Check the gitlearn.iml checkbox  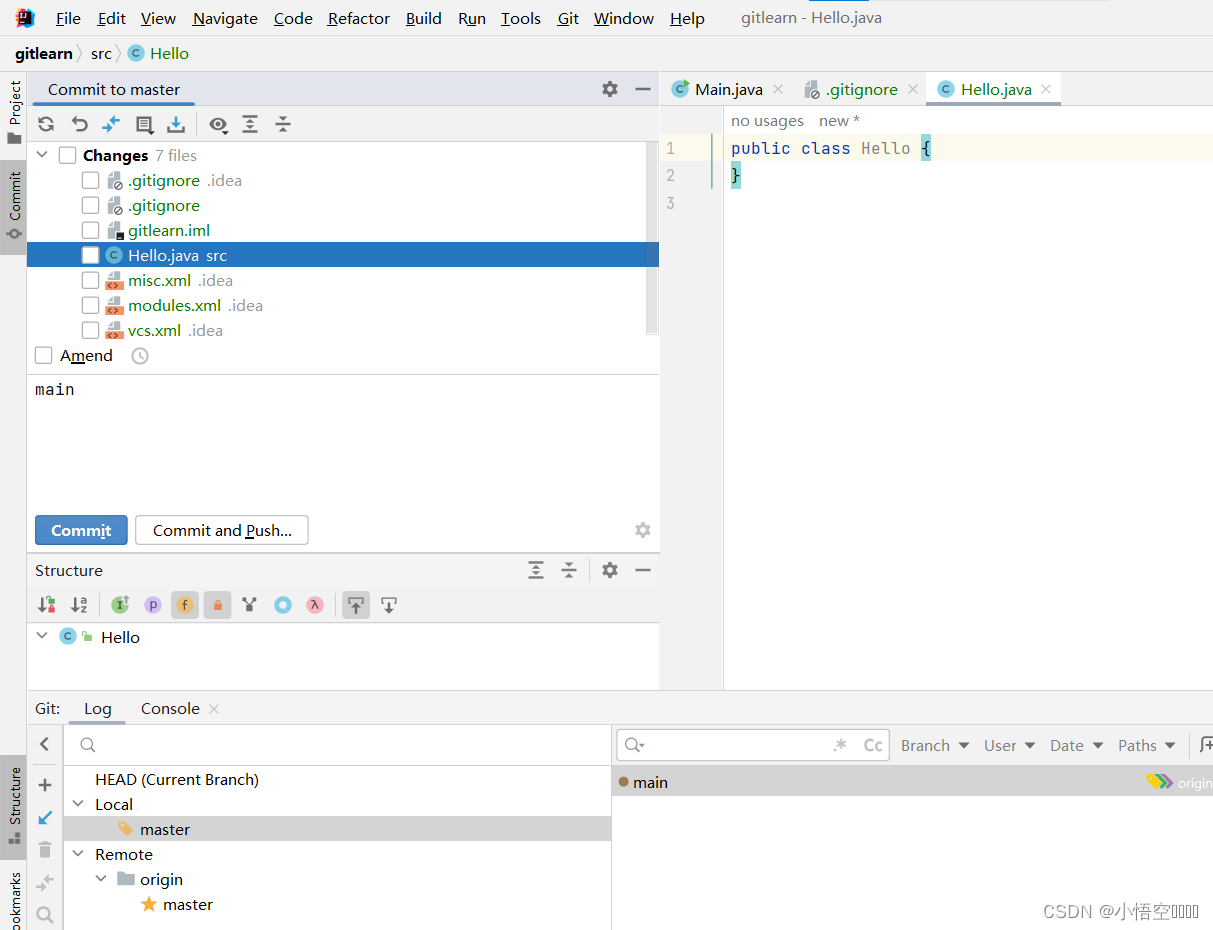90,230
